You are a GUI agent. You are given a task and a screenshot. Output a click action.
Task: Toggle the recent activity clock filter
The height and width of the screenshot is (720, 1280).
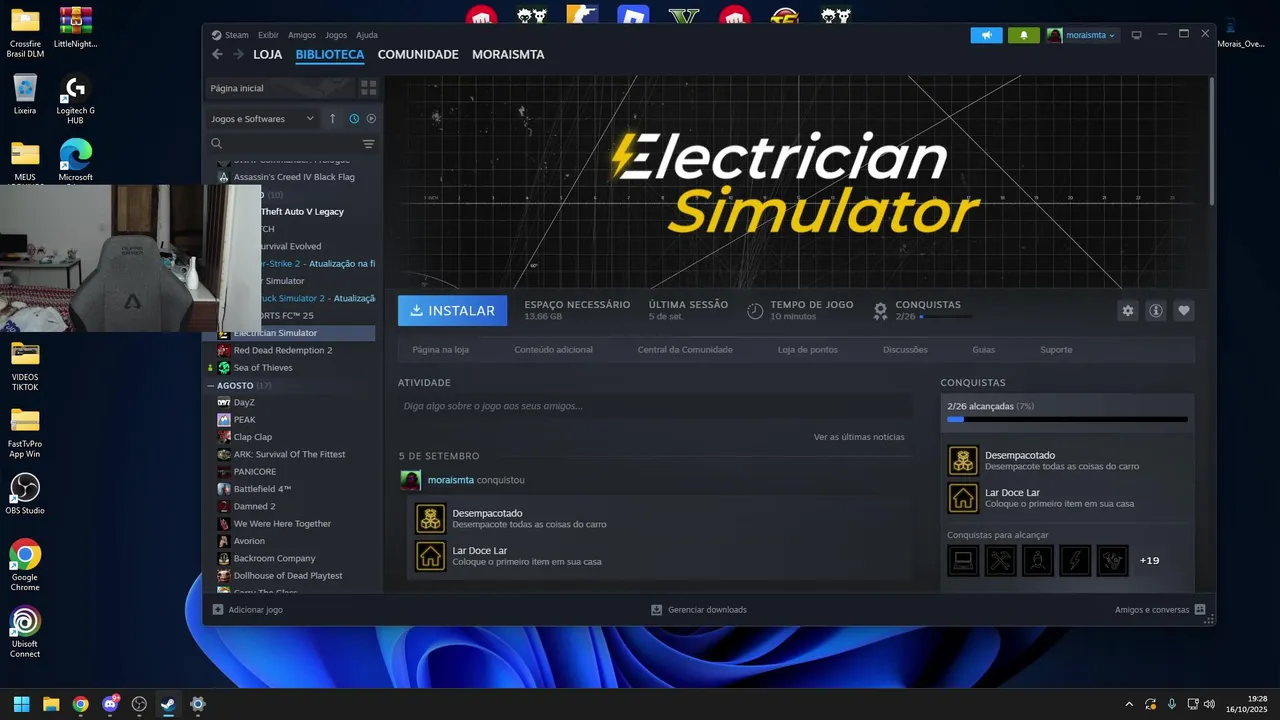(354, 118)
